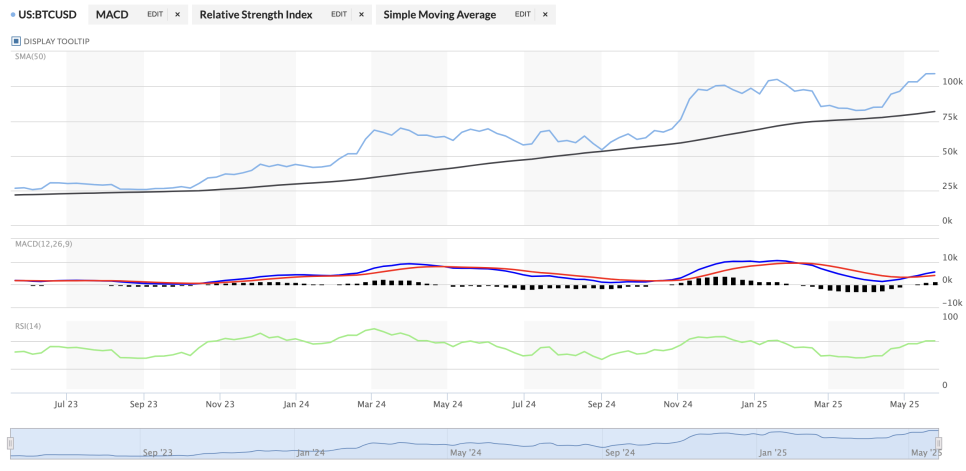Click the Sep 24 axis label
Screen dimensions: 966x471
[x=602, y=405]
